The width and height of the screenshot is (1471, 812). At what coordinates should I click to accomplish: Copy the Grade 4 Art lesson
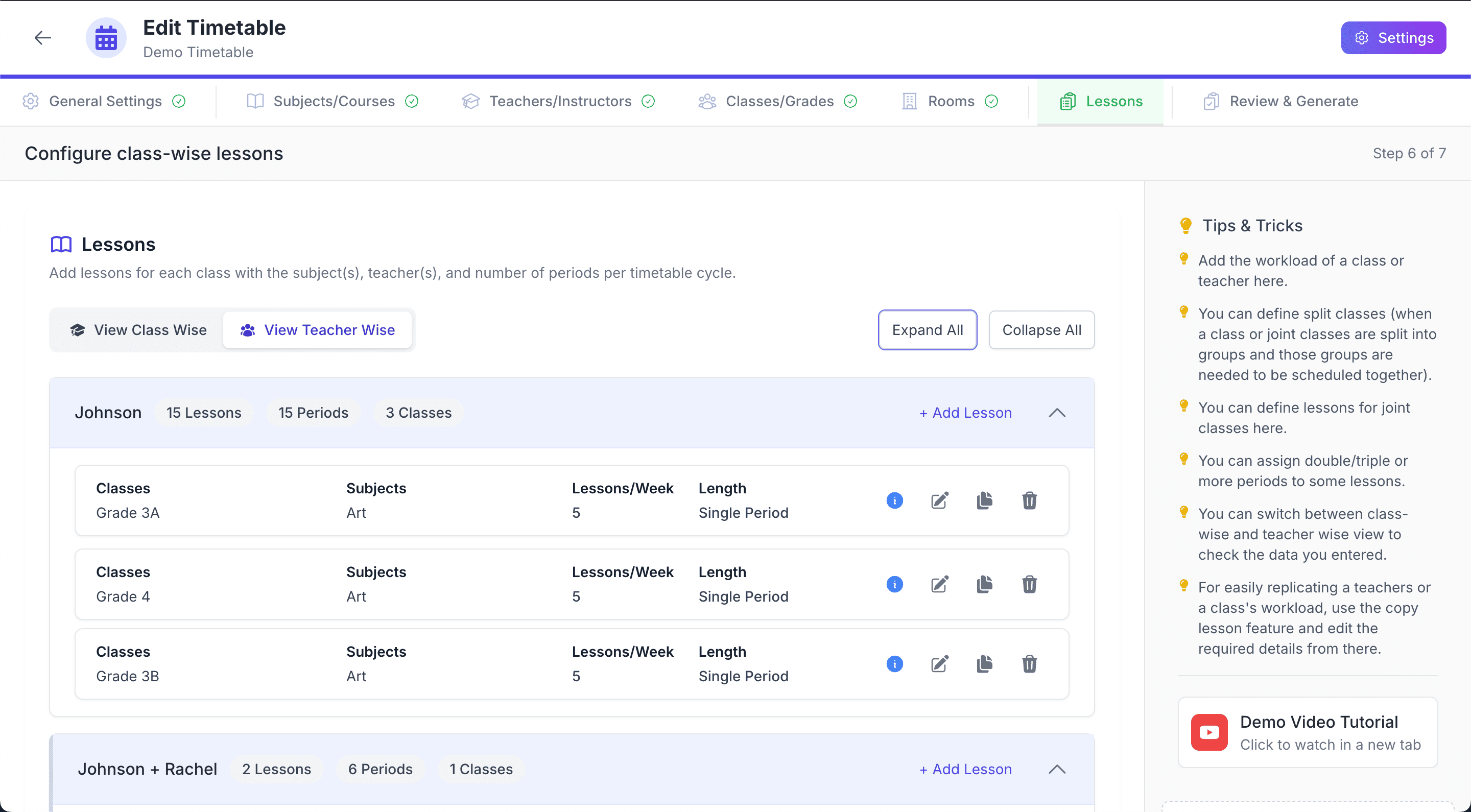click(x=984, y=584)
